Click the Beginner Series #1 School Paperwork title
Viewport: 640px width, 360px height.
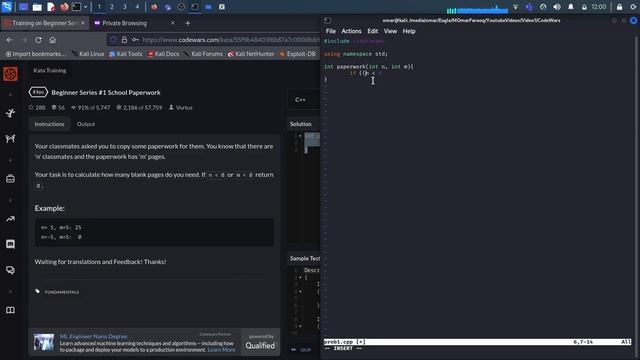(x=106, y=93)
